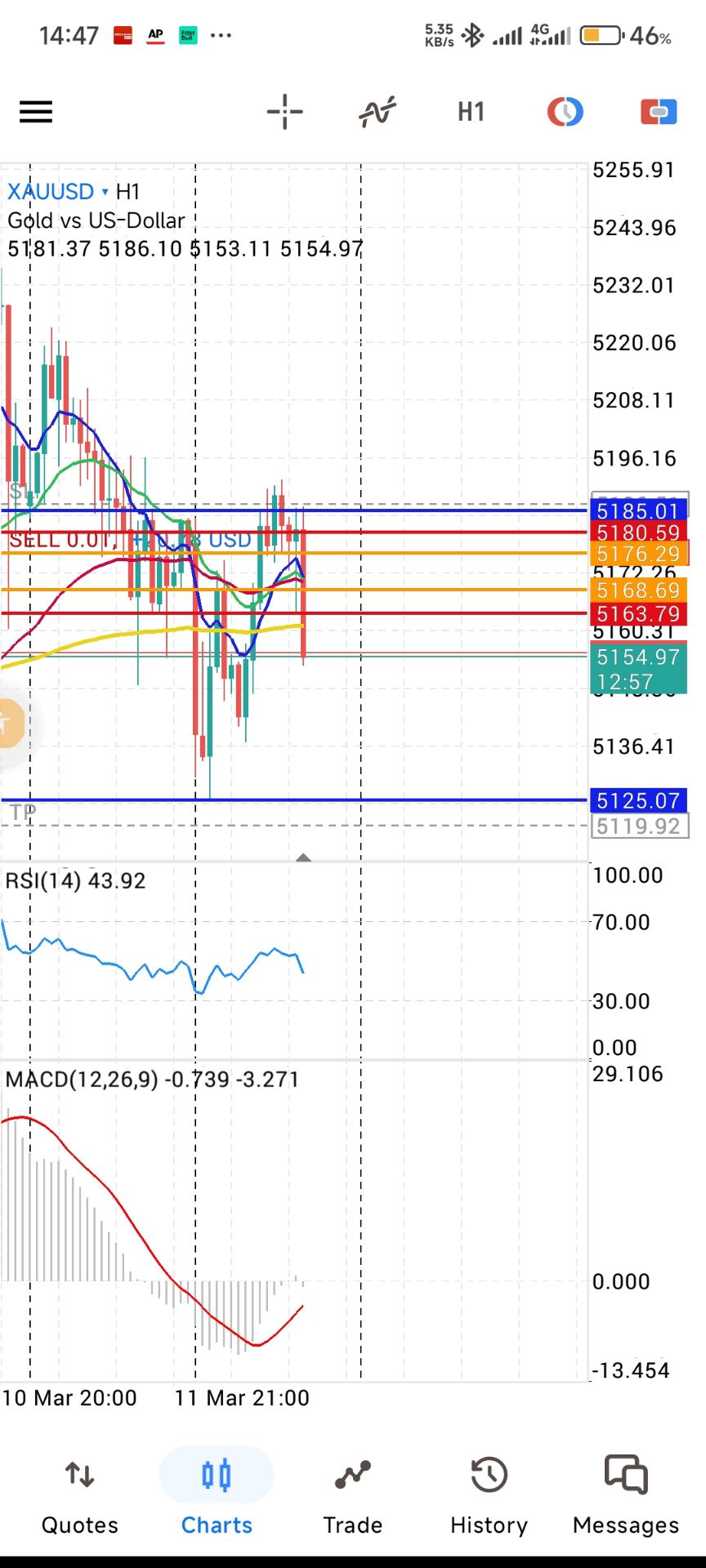The image size is (706, 1568).
Task: Tap the blue 5125.07 price level tag
Action: pos(638,800)
